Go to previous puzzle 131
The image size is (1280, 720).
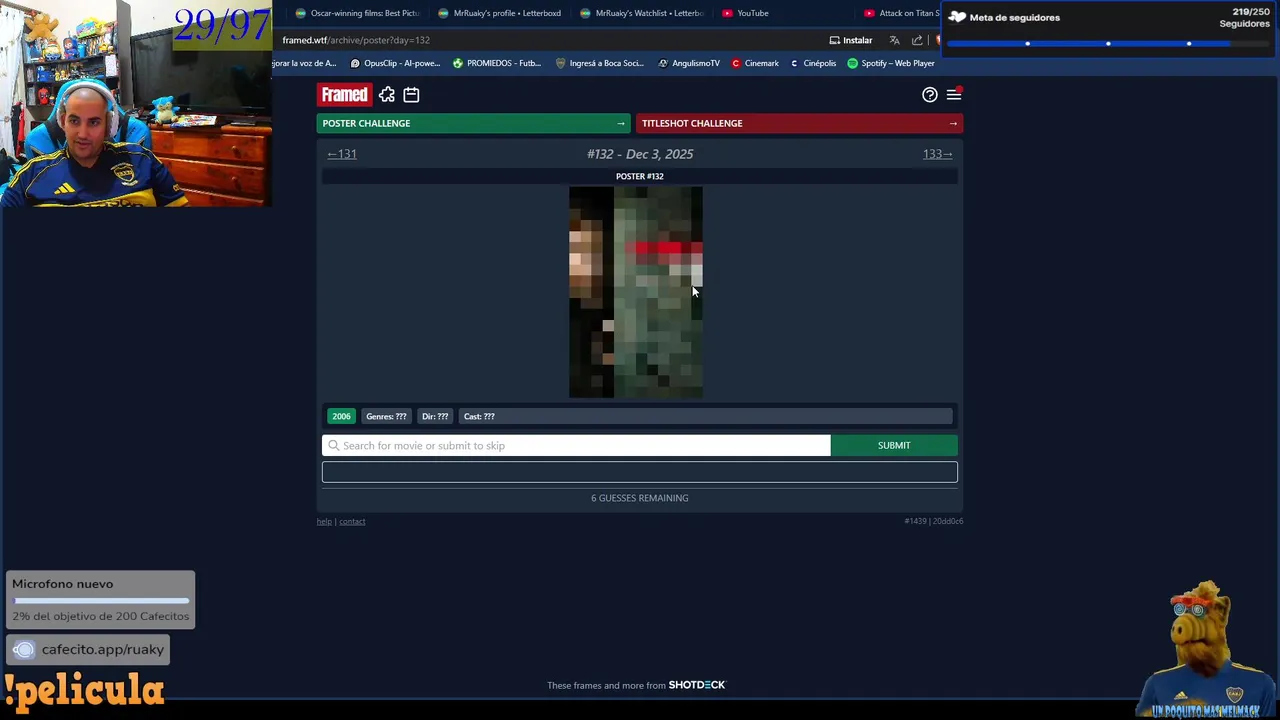click(x=342, y=154)
